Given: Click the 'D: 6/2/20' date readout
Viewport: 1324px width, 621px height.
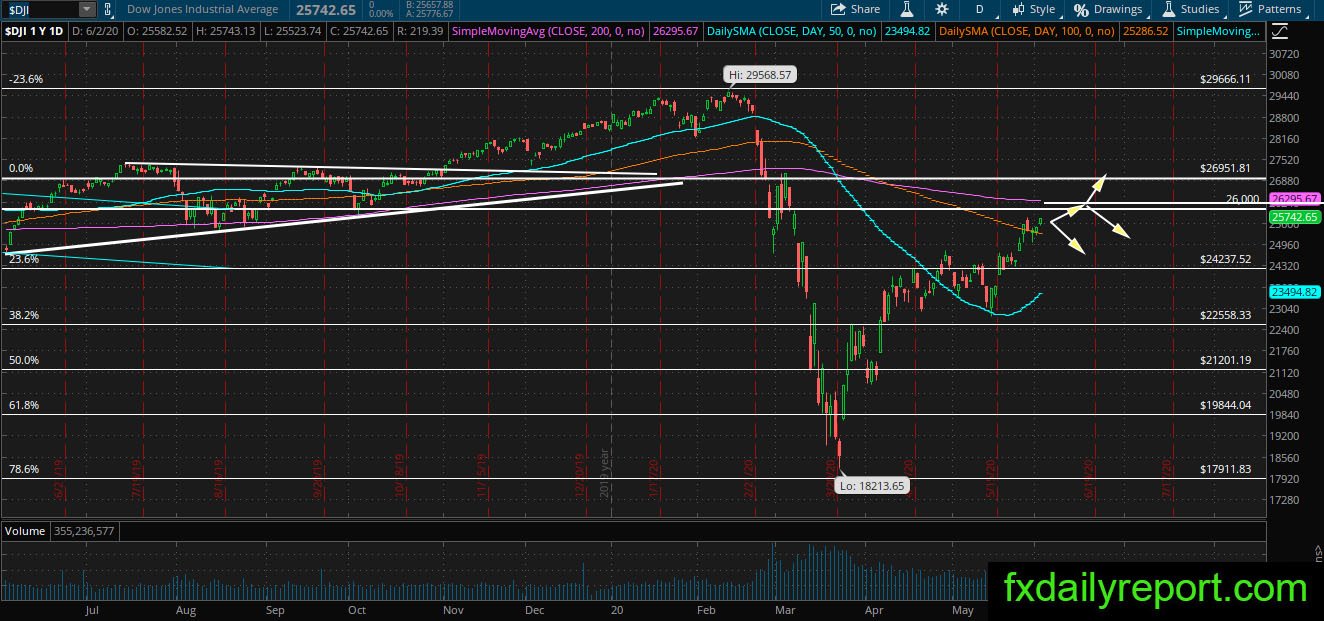Looking at the screenshot, I should tap(96, 32).
